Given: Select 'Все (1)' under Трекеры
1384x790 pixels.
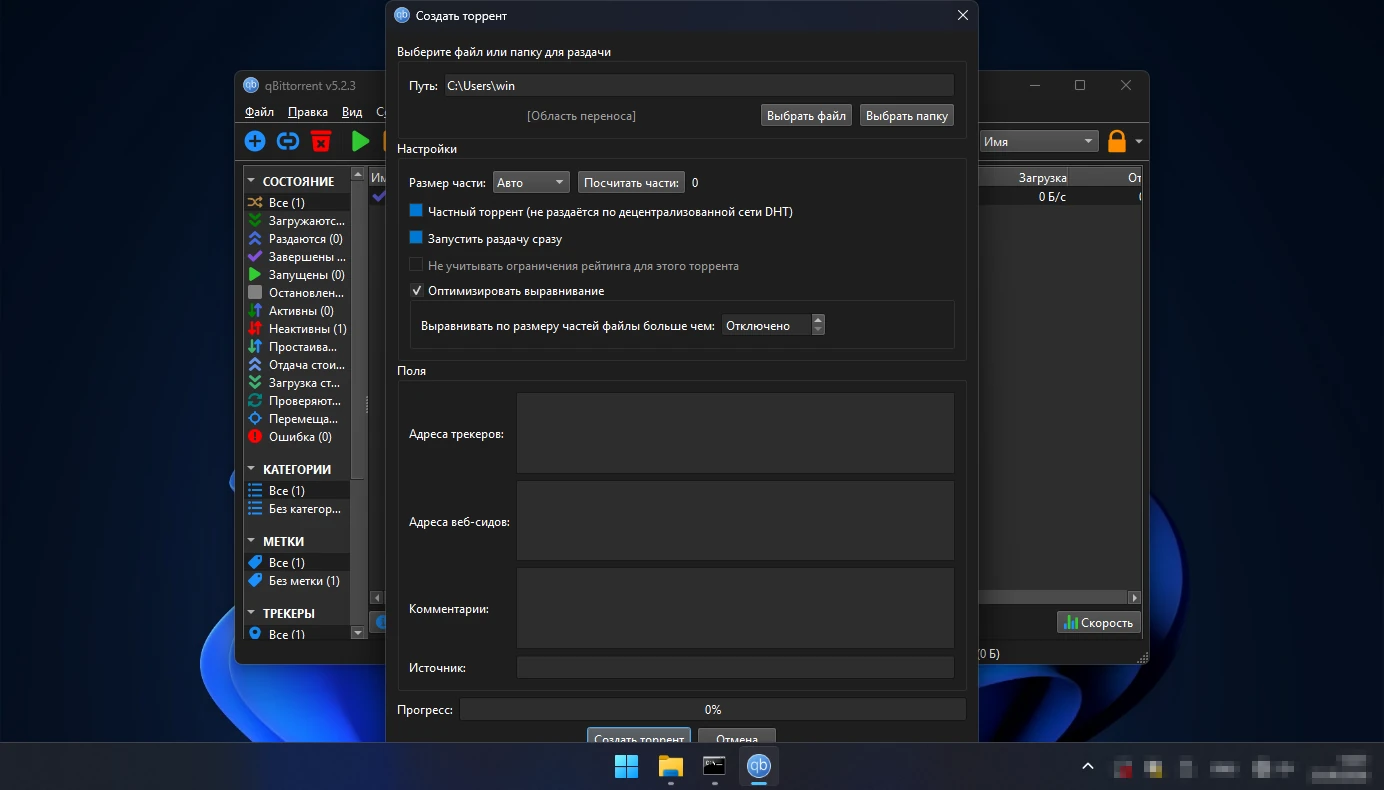Looking at the screenshot, I should [297, 634].
